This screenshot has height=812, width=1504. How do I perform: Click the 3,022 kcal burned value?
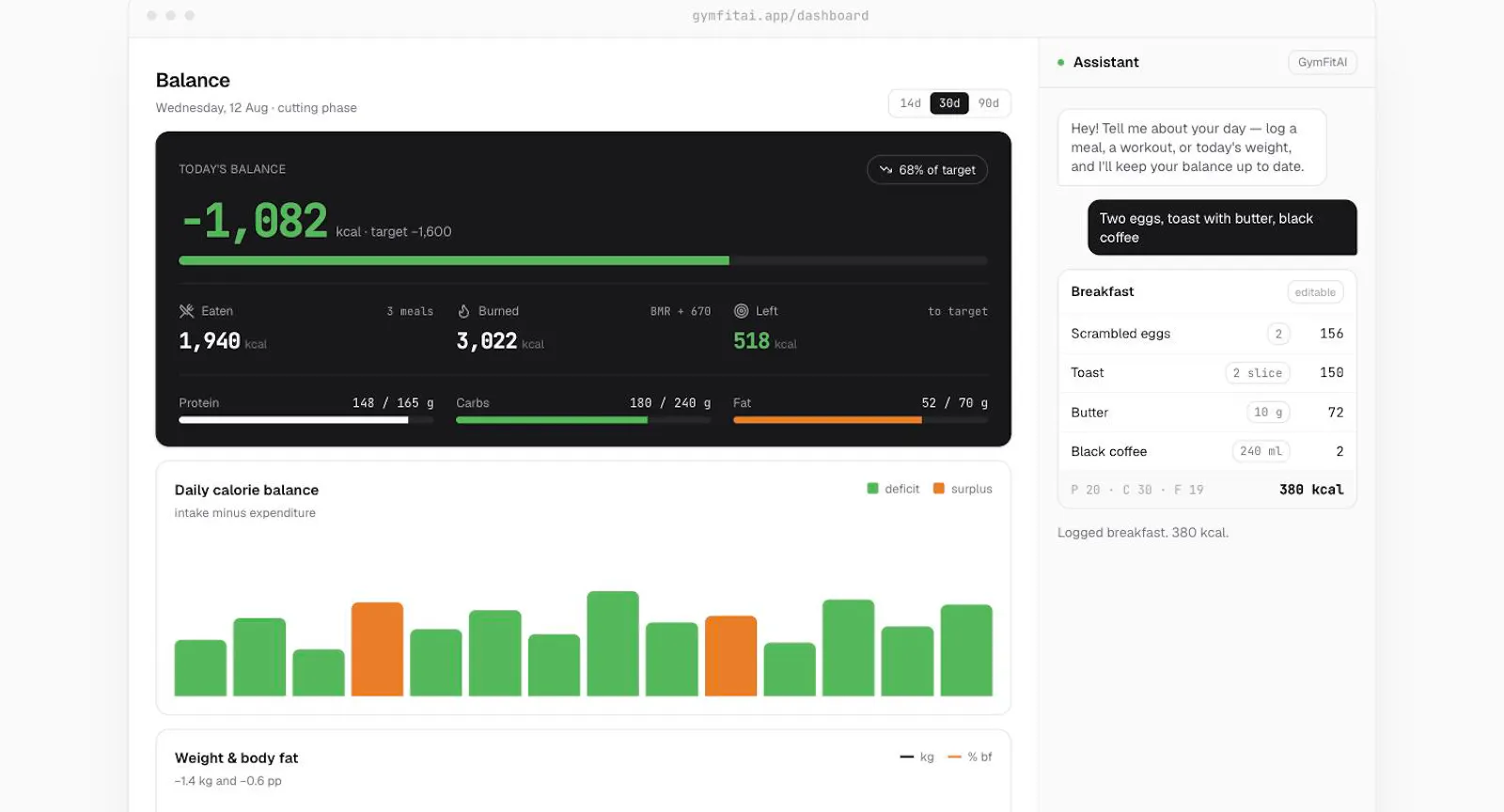pyautogui.click(x=500, y=341)
